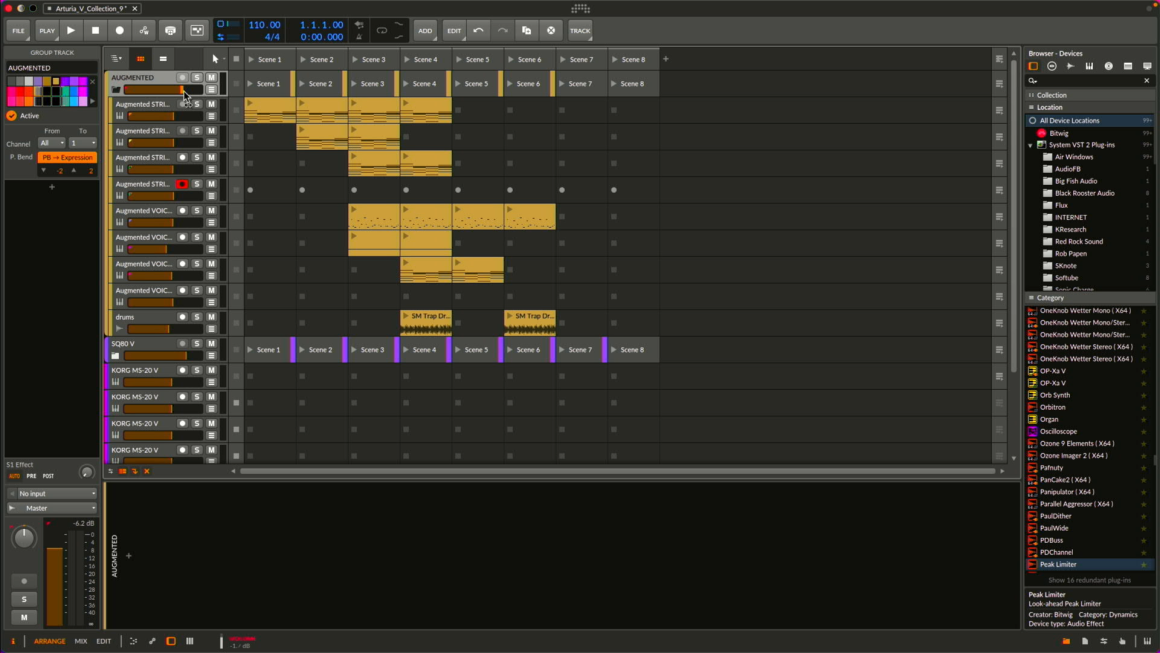The height and width of the screenshot is (653, 1160).
Task: Open the FILE menu
Action: point(18,31)
